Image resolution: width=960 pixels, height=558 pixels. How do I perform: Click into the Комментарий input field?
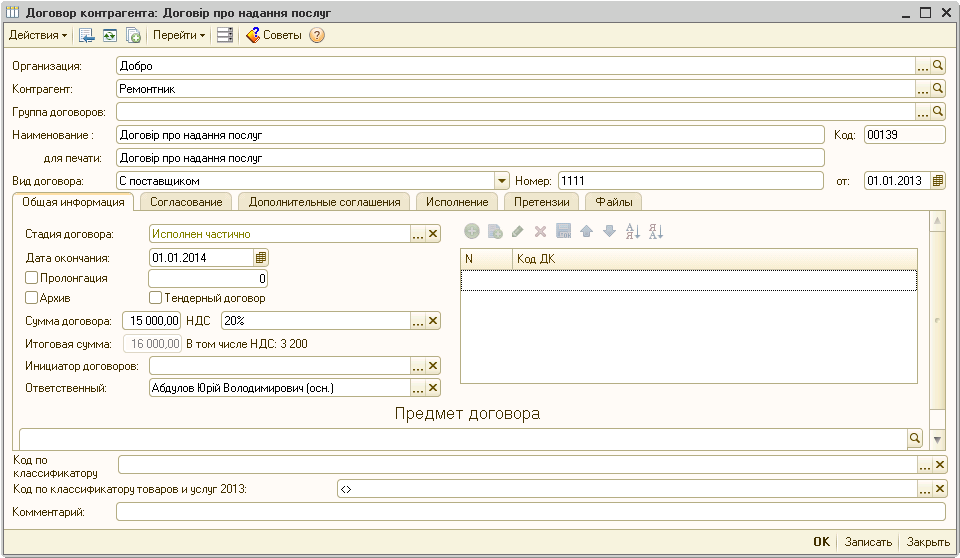point(530,512)
